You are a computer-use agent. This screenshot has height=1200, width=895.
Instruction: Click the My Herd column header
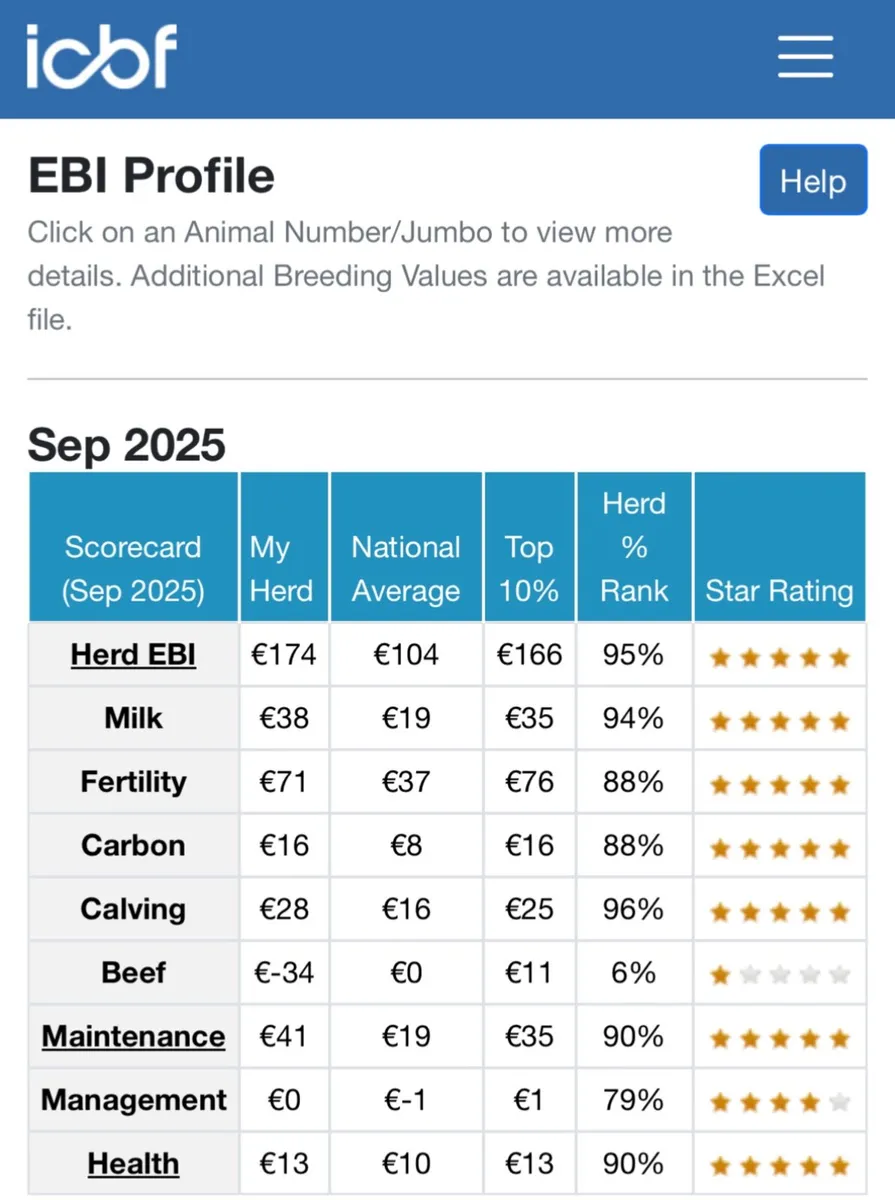[x=282, y=568]
